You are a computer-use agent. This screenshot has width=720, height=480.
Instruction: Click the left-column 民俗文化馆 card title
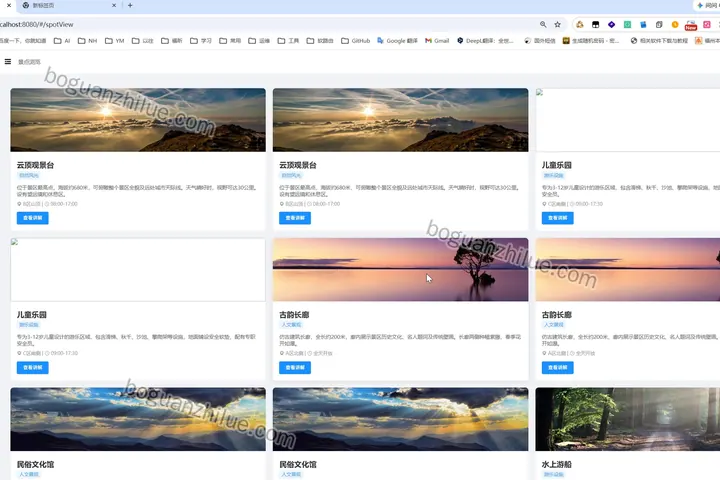(x=35, y=464)
